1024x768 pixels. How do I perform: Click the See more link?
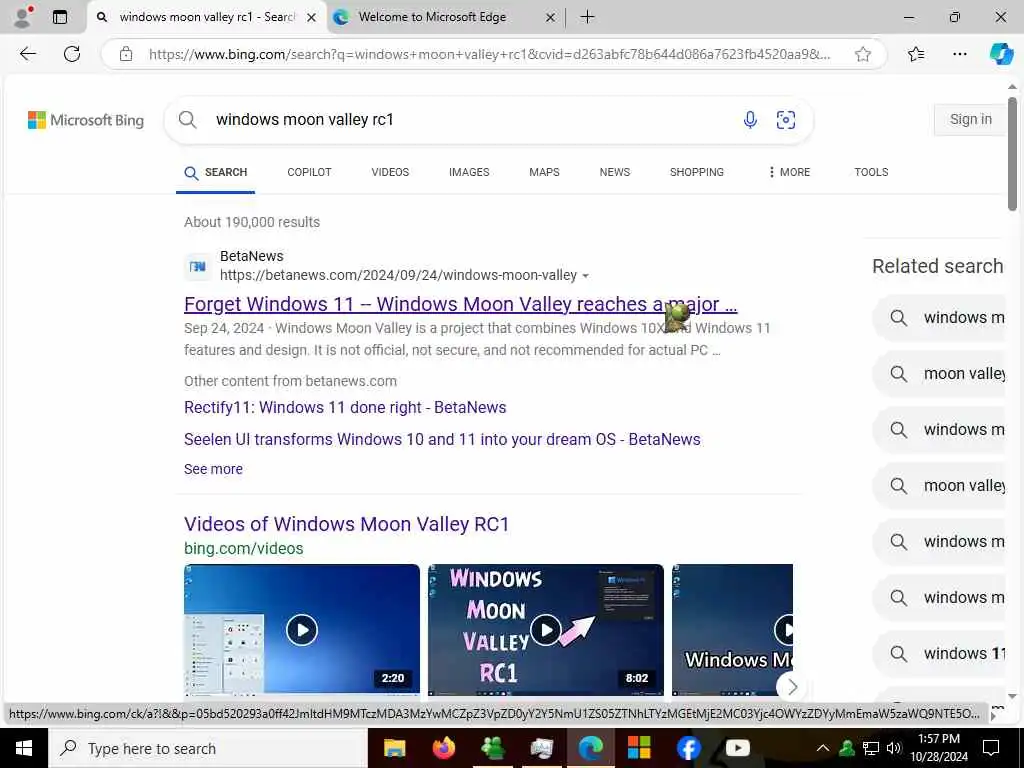click(x=213, y=469)
